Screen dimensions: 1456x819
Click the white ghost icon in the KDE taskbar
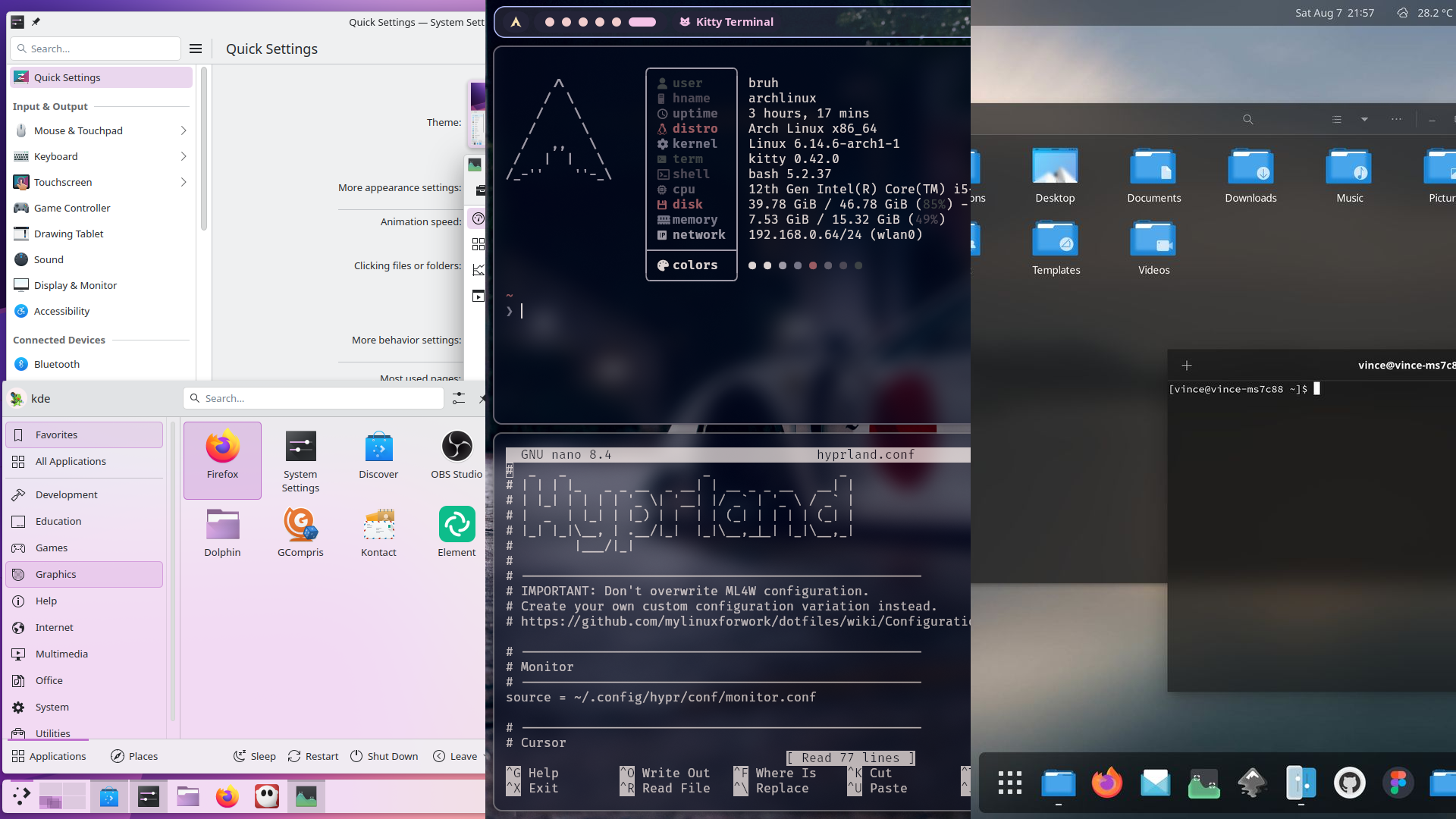tap(266, 796)
